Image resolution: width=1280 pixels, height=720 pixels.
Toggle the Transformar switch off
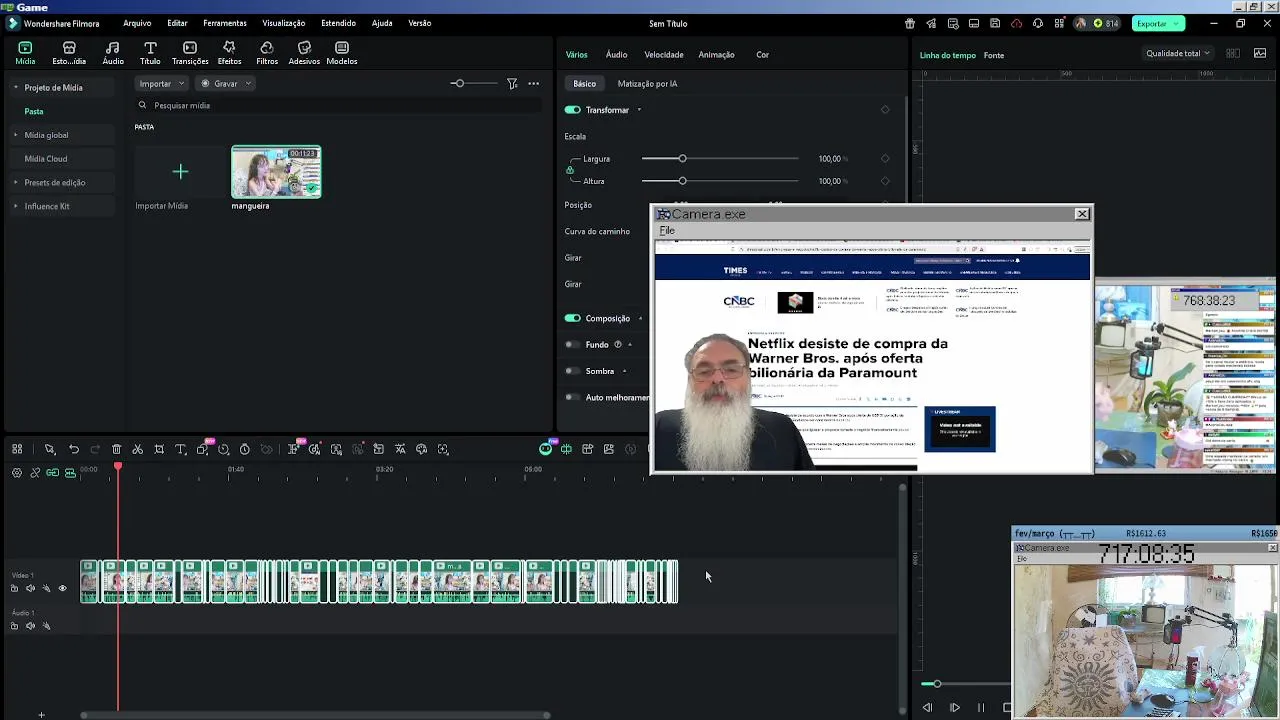tap(572, 110)
